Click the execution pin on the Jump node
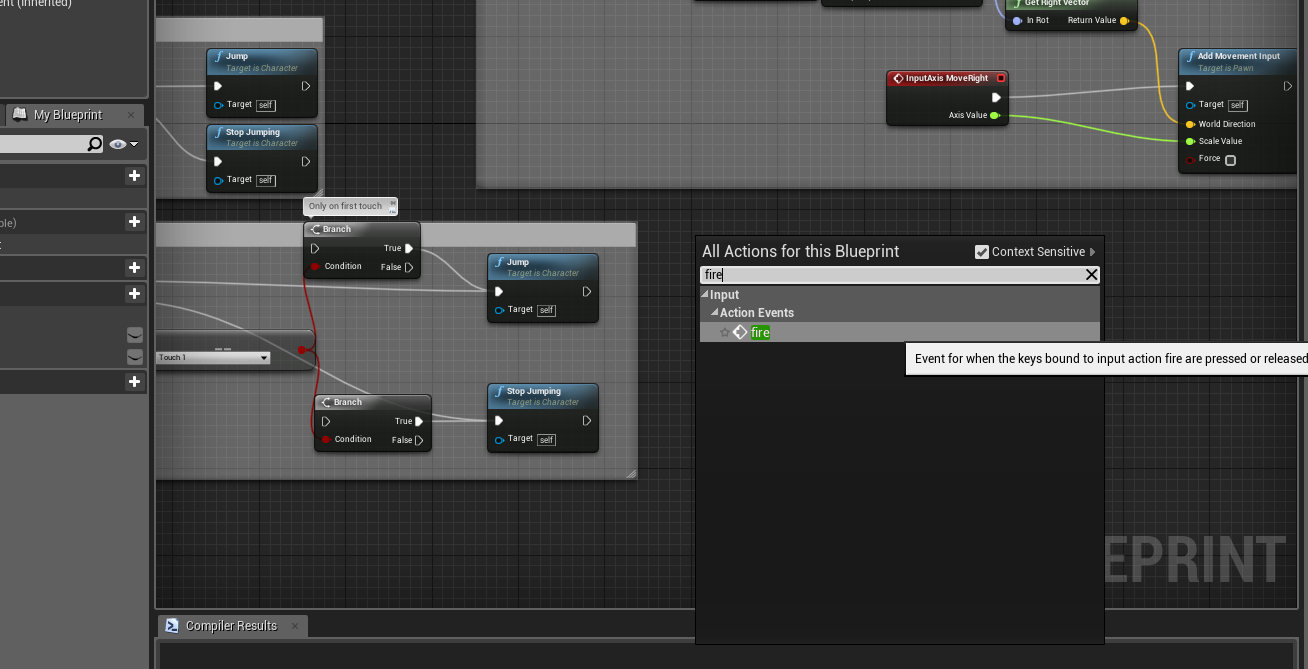 click(x=500, y=291)
